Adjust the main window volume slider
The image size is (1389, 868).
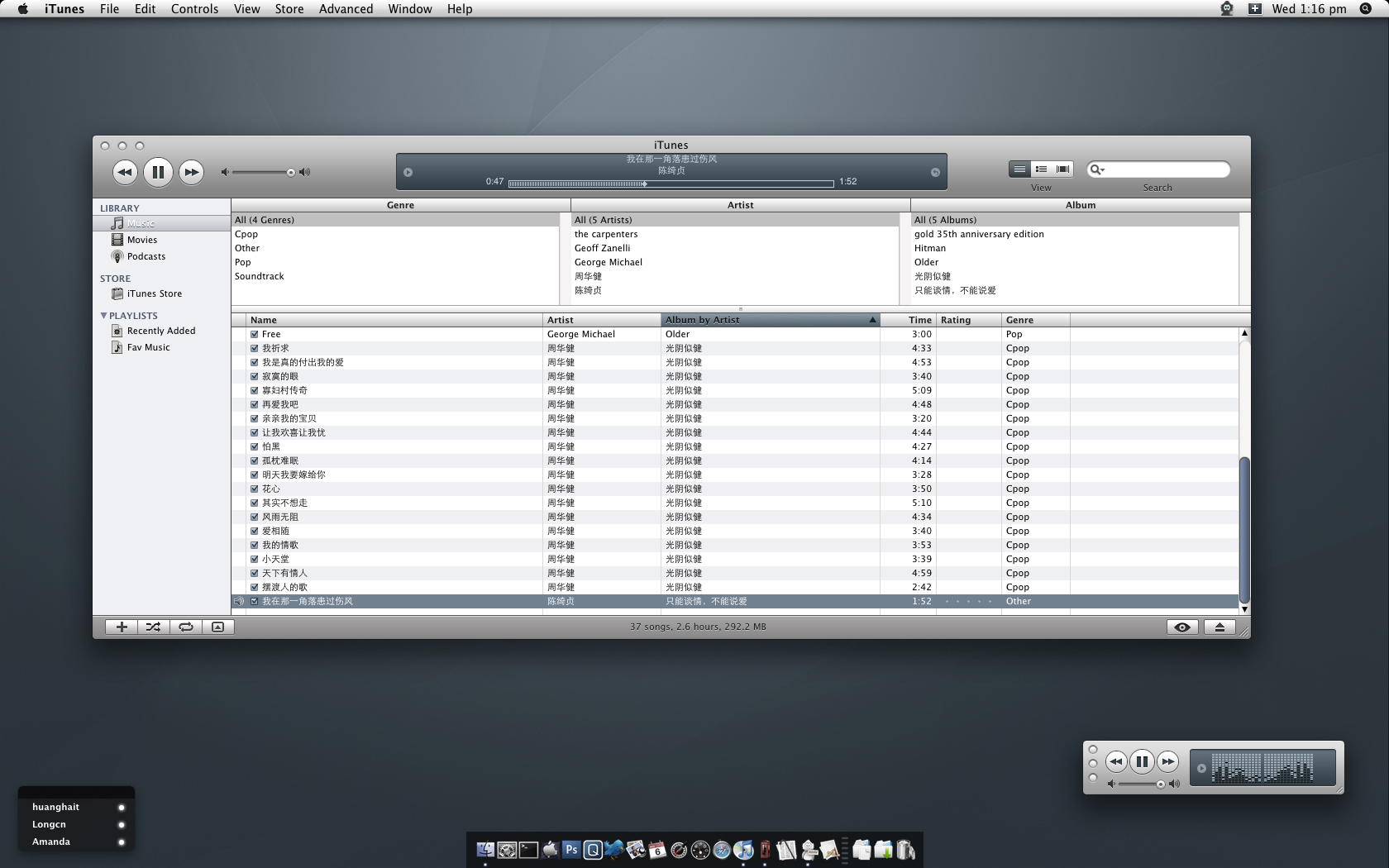[263, 172]
